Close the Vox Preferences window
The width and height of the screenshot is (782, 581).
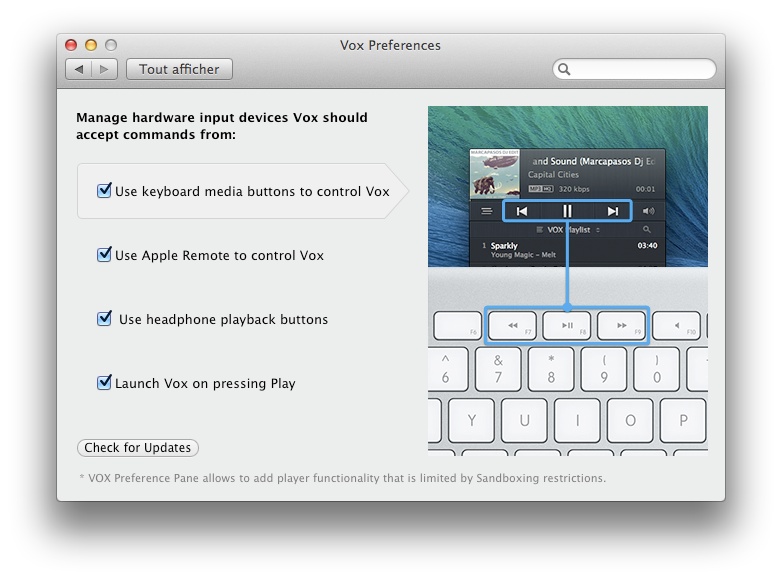(x=71, y=45)
